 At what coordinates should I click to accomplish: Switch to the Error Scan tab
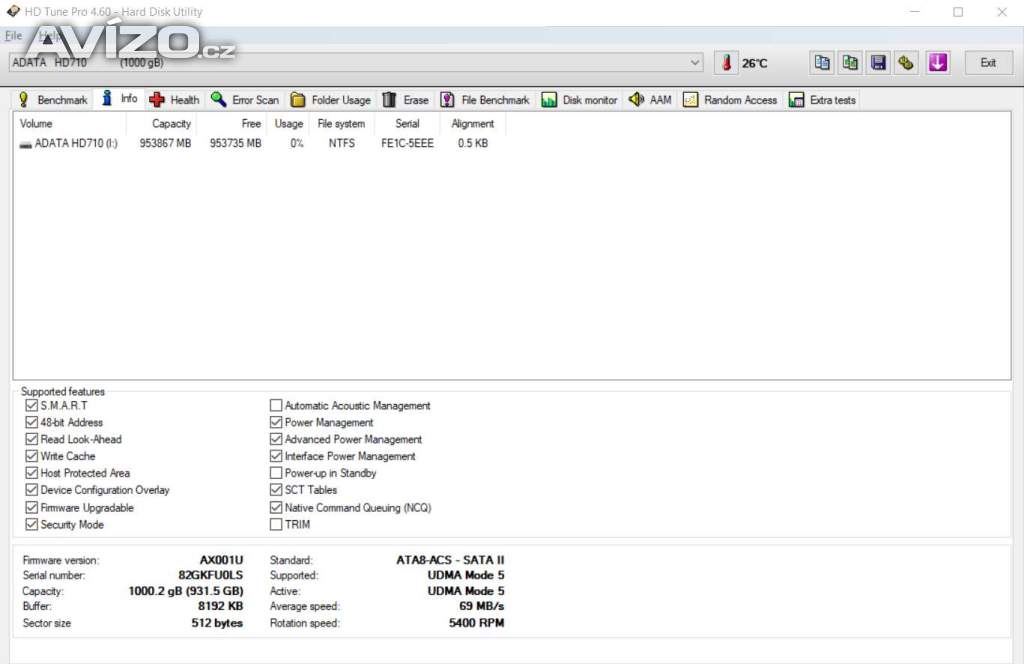[246, 99]
